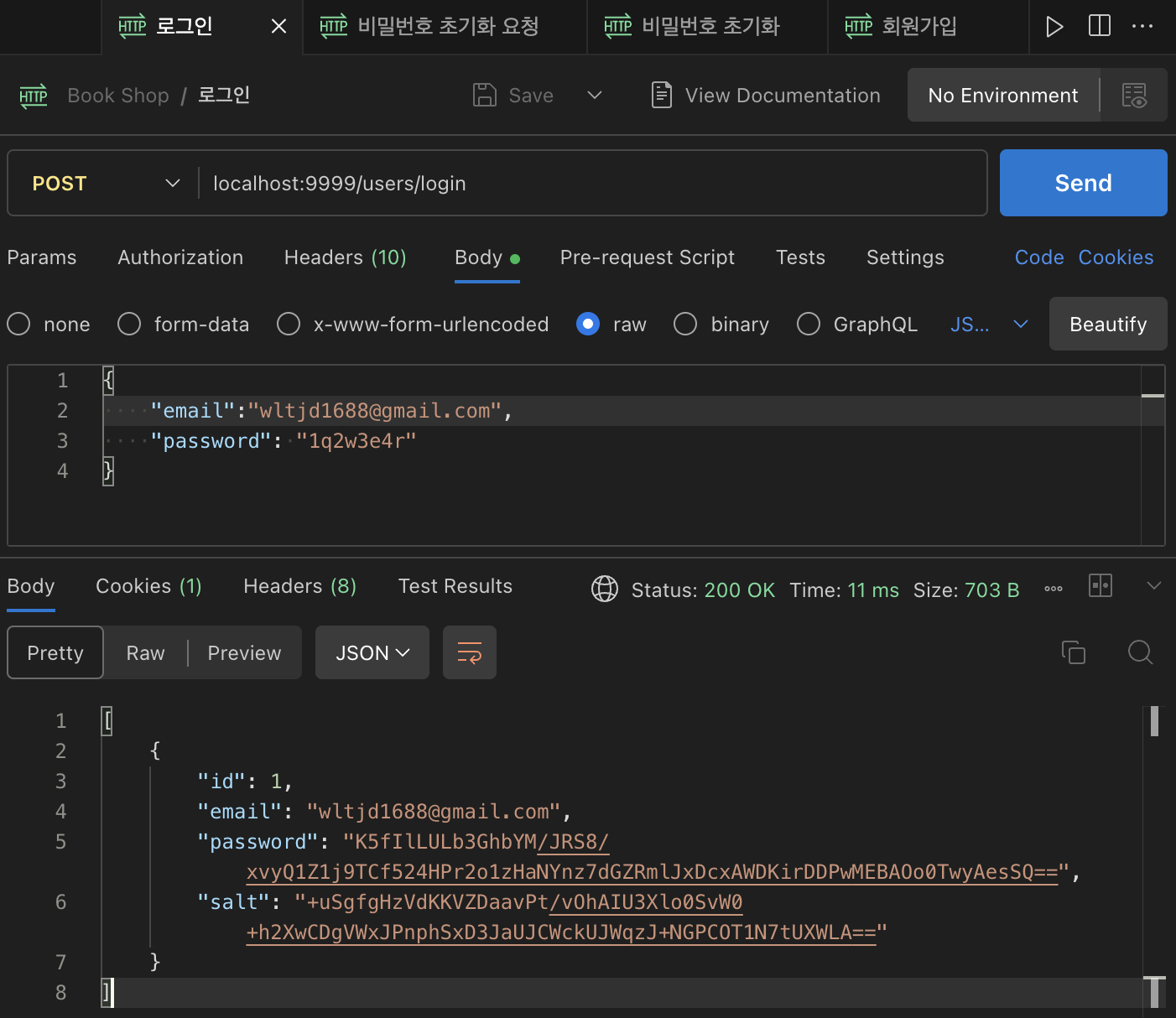The height and width of the screenshot is (1018, 1176).
Task: Select the binary body type
Action: click(x=685, y=324)
